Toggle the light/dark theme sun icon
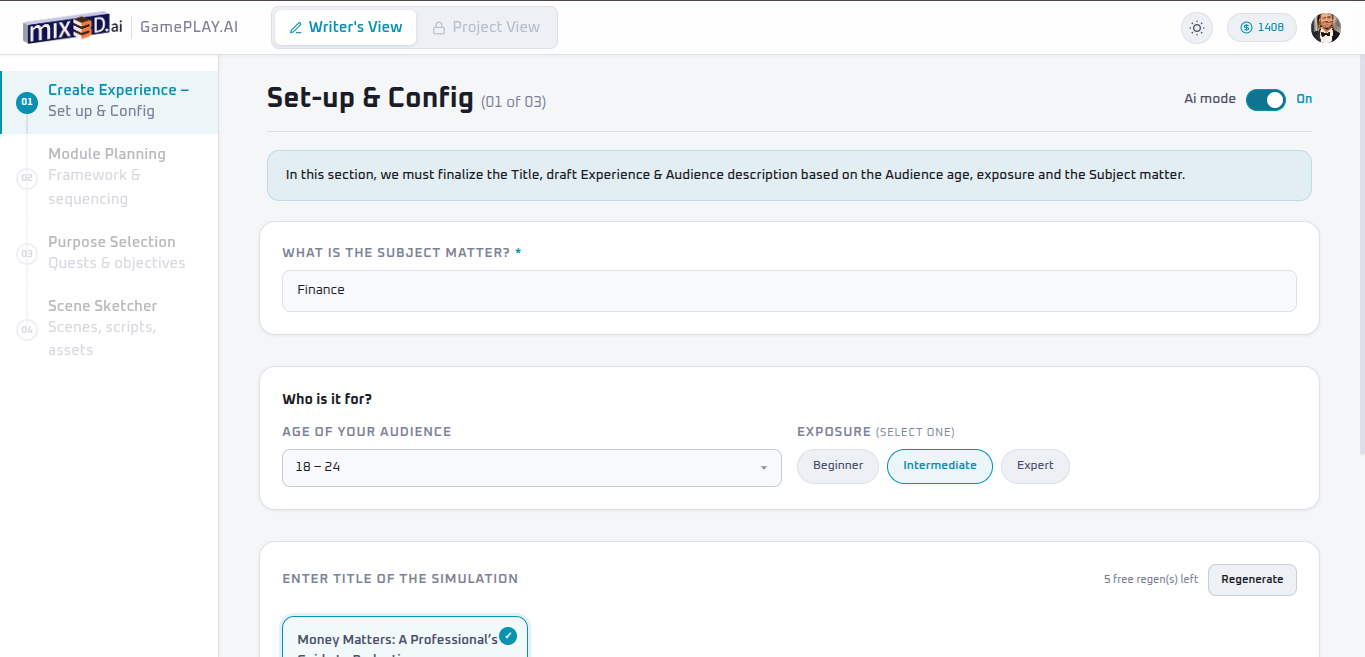This screenshot has height=657, width=1365. click(1196, 28)
